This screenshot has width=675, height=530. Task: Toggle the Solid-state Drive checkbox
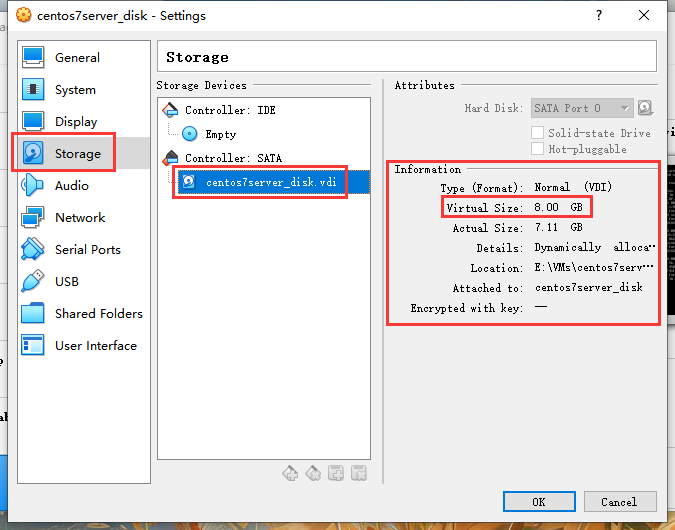(x=538, y=133)
